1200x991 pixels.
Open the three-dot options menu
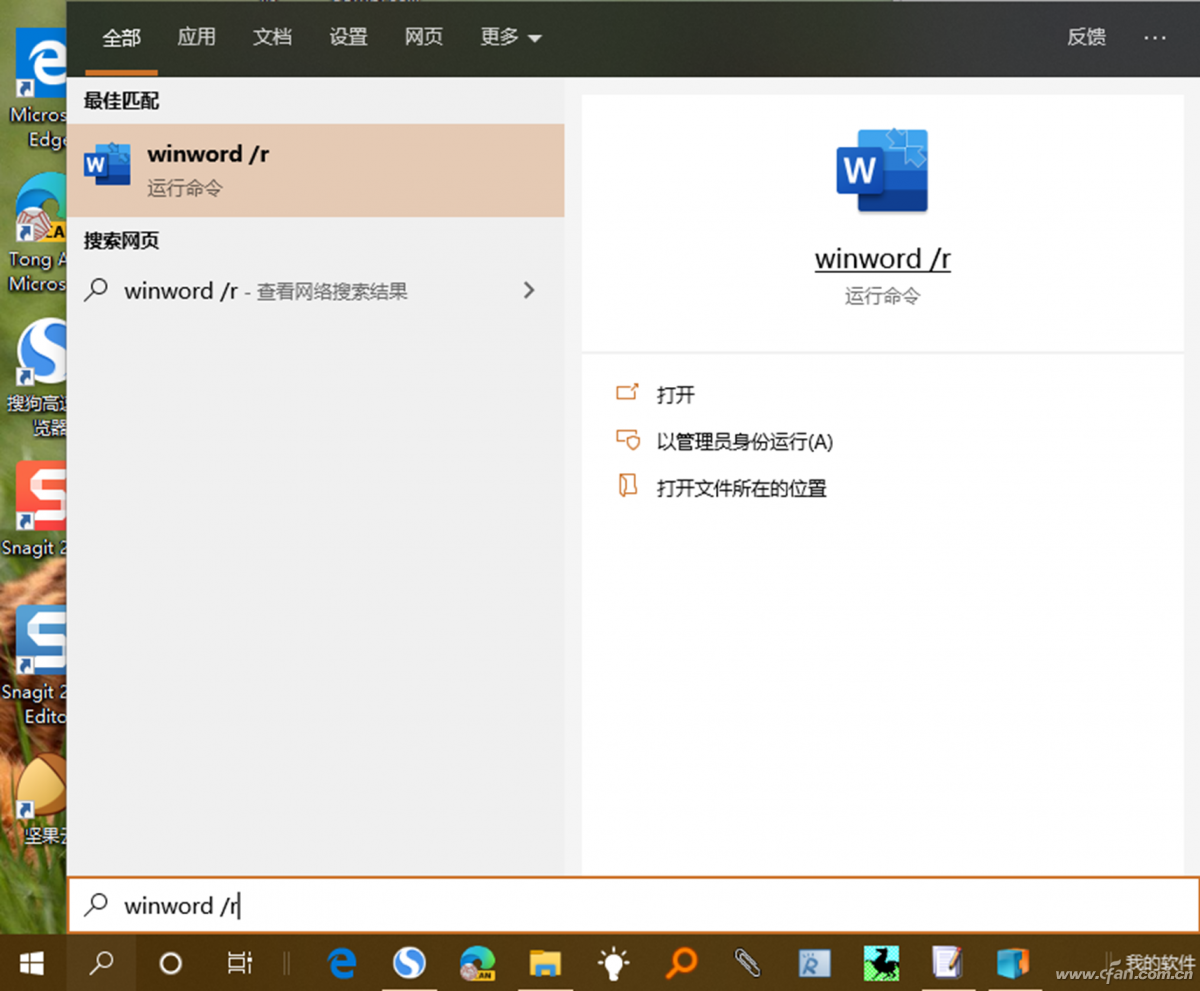pyautogui.click(x=1155, y=37)
